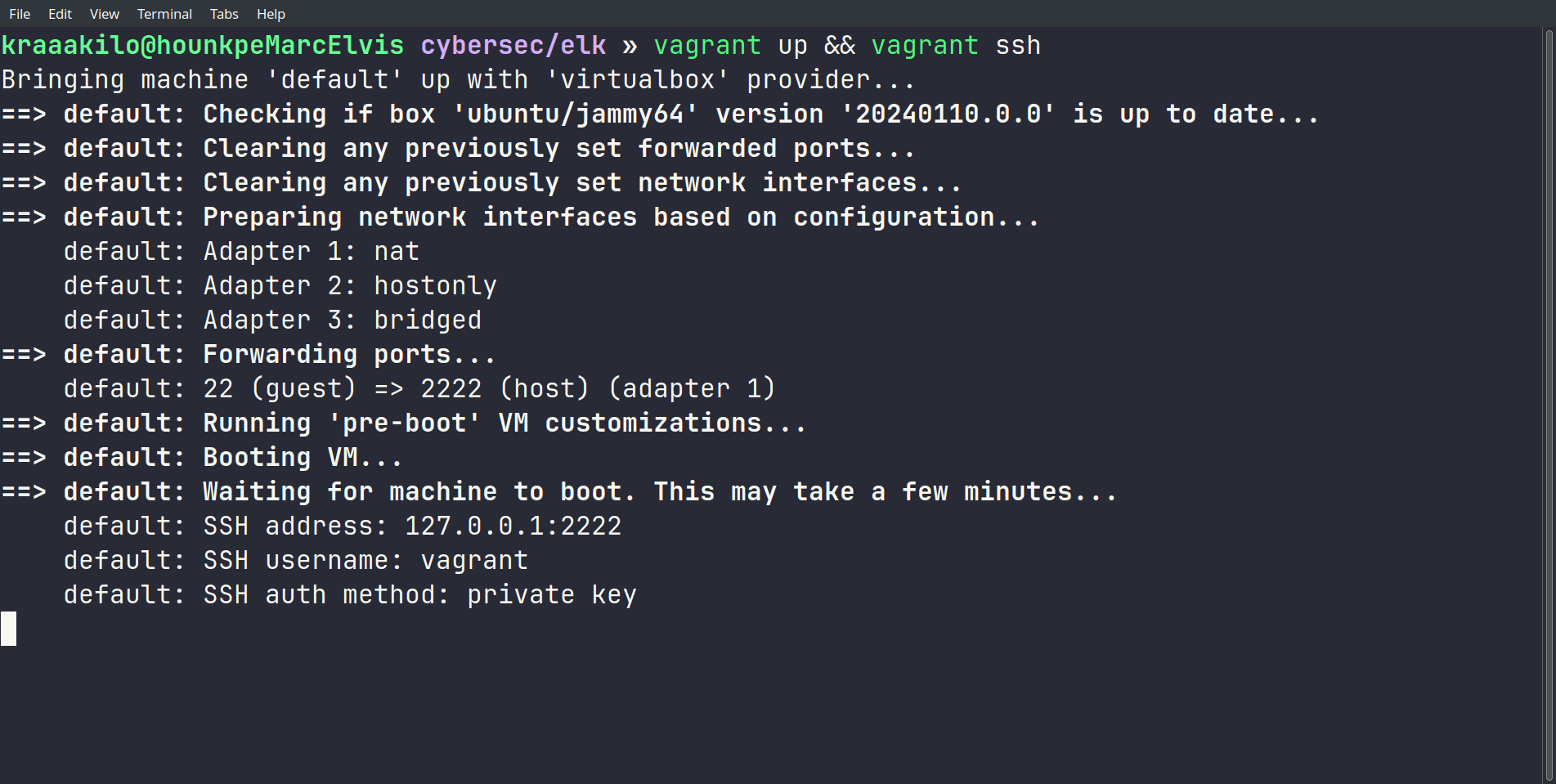The image size is (1556, 784).
Task: Click the SSH address 127.0.0.1:2222
Action: pyautogui.click(x=513, y=526)
